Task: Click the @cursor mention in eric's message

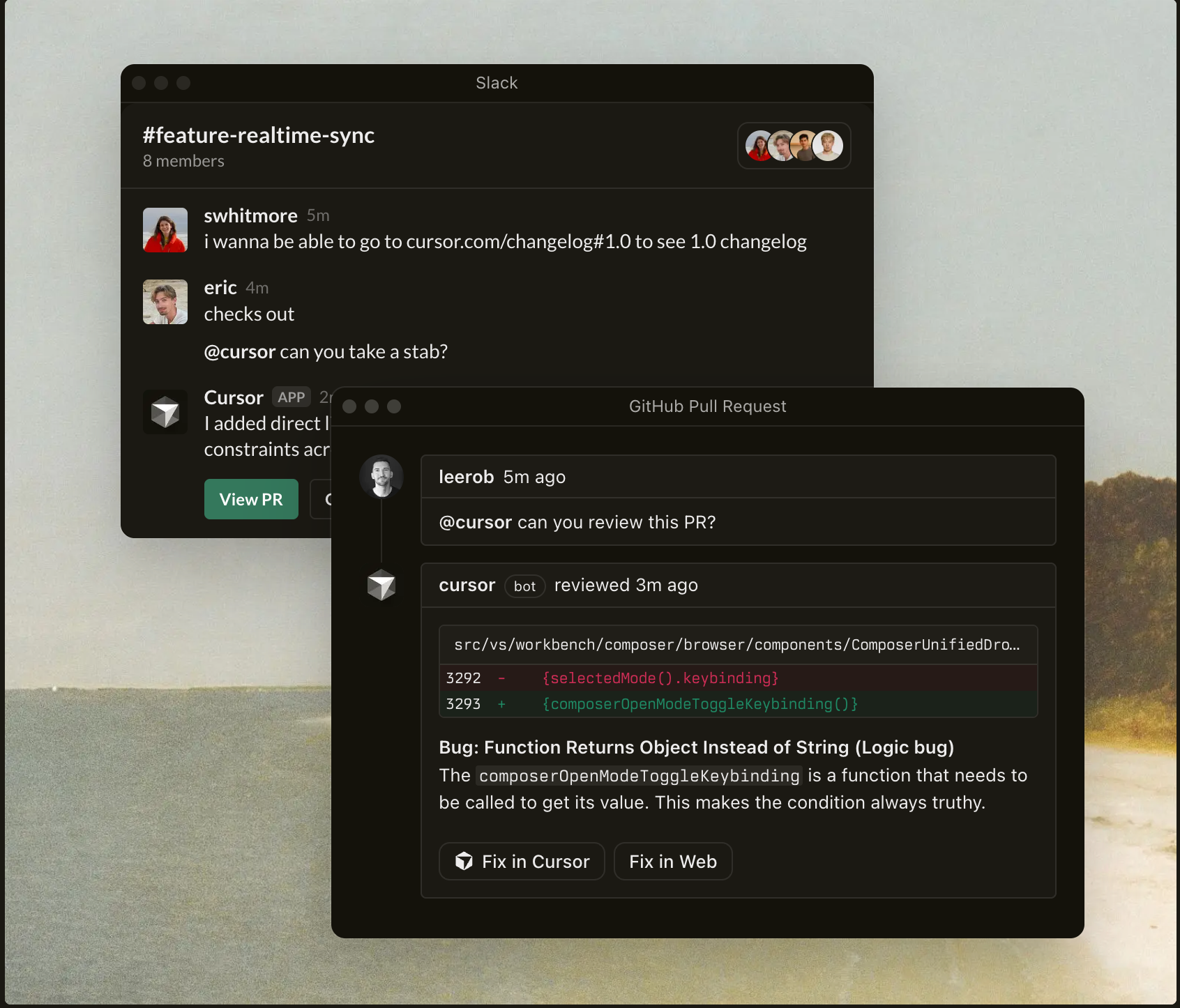Action: [x=239, y=352]
